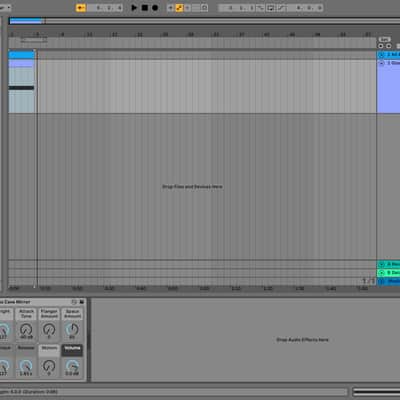Click the MIDI arrangement overdub plus button
The height and width of the screenshot is (400, 400).
click(170, 8)
